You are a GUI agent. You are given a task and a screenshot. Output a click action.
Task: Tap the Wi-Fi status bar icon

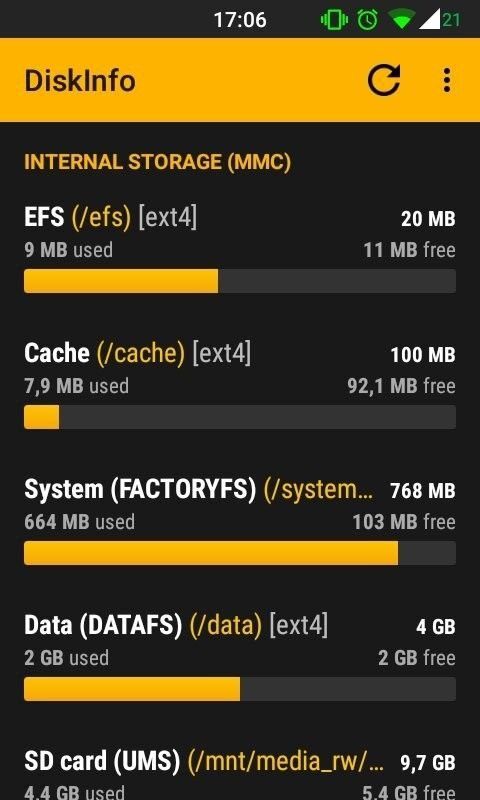[401, 20]
